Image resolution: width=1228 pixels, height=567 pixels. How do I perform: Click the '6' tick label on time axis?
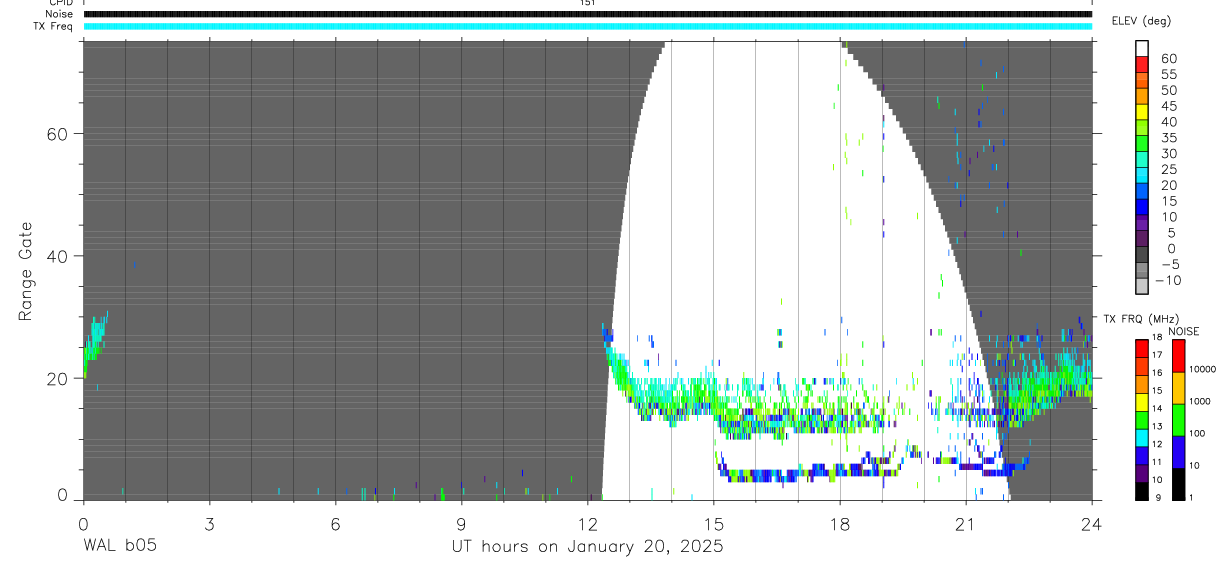click(335, 523)
